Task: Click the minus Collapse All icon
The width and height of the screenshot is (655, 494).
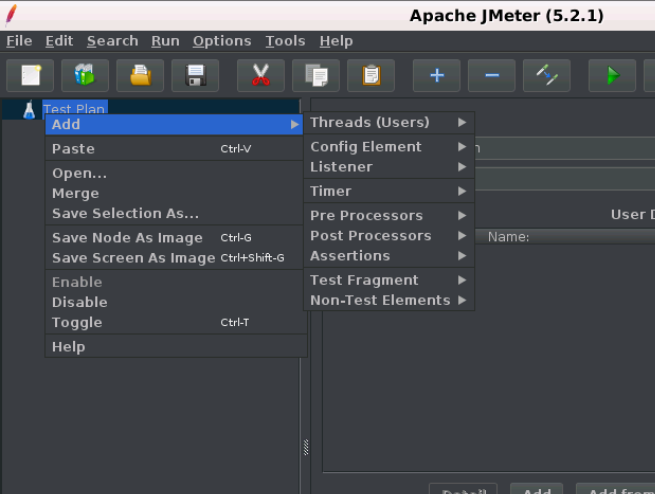Action: click(492, 76)
